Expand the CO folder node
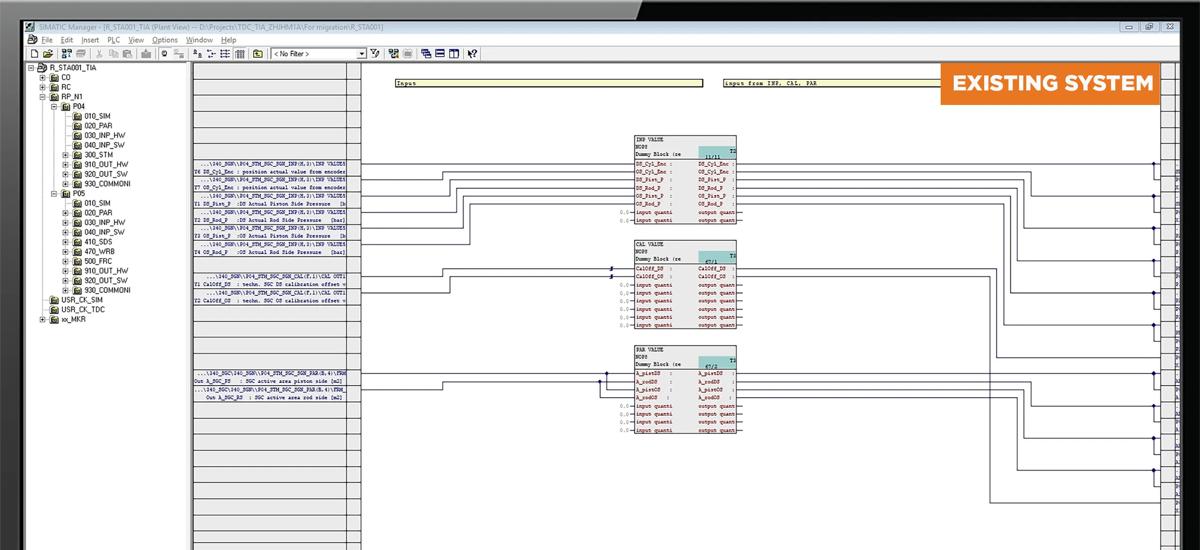 tap(42, 77)
